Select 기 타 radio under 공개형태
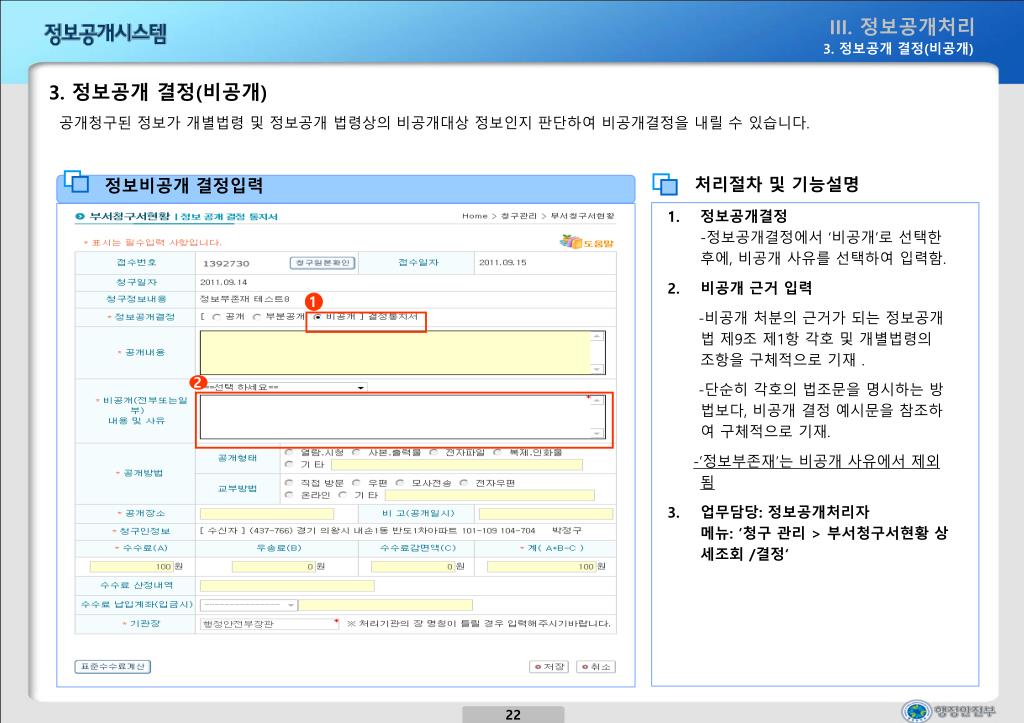 [x=289, y=464]
